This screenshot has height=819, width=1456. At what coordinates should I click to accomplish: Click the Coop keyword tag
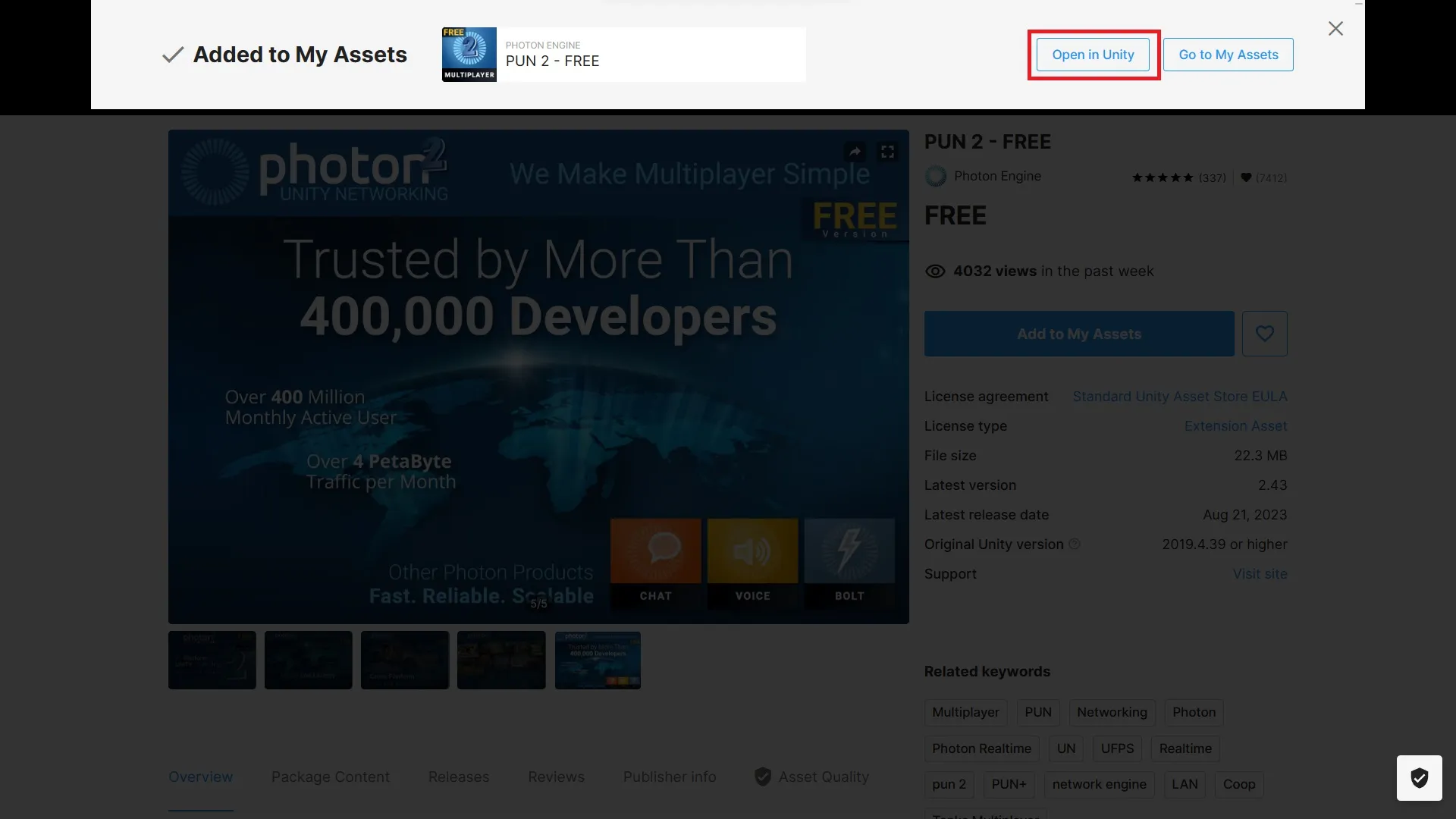tap(1239, 784)
